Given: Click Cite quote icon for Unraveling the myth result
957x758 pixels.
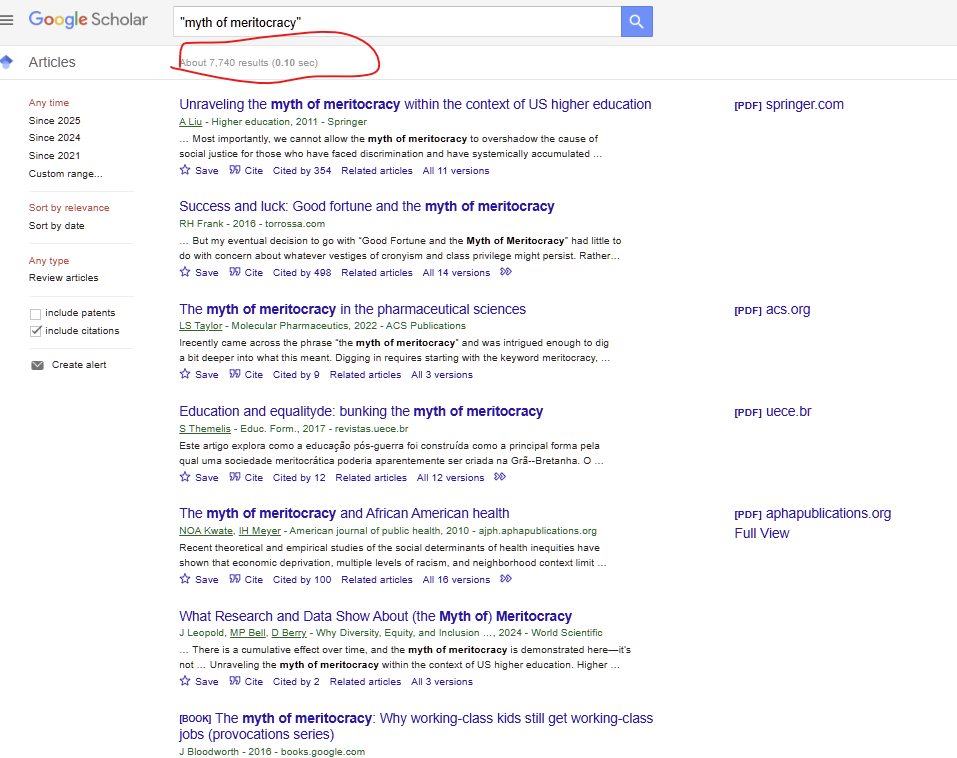Looking at the screenshot, I should (235, 170).
